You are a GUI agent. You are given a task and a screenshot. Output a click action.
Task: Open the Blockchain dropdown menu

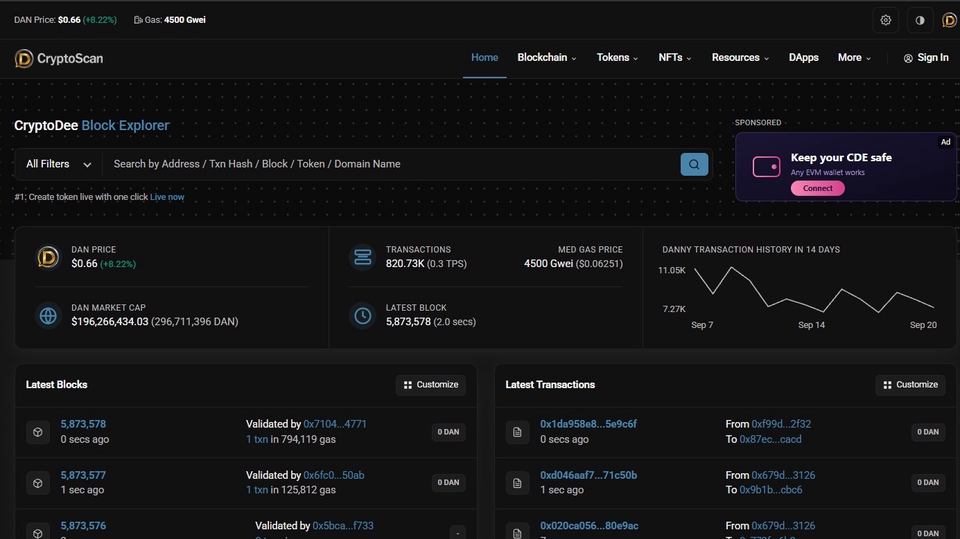pyautogui.click(x=547, y=58)
